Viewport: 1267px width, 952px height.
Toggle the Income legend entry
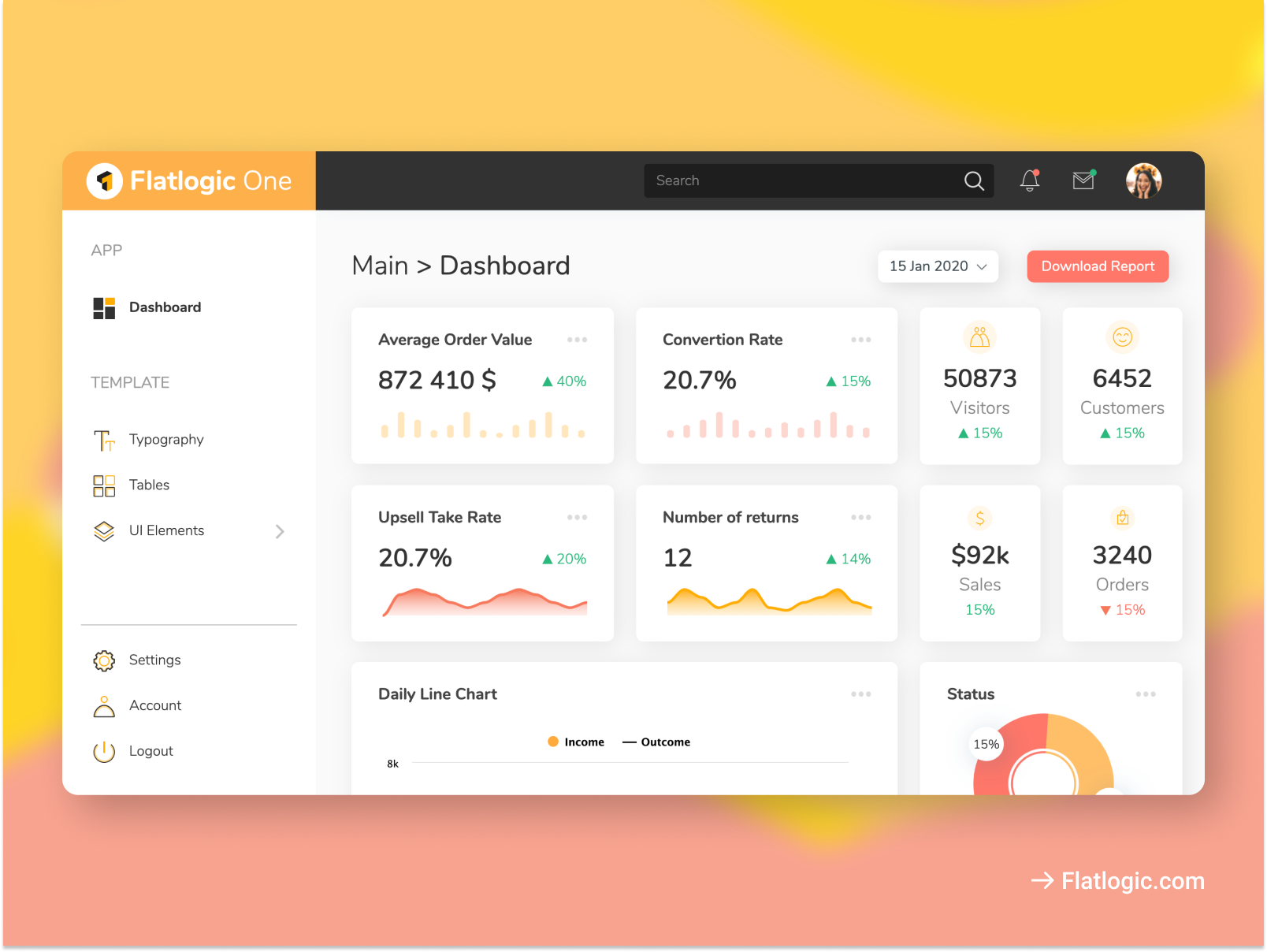576,742
